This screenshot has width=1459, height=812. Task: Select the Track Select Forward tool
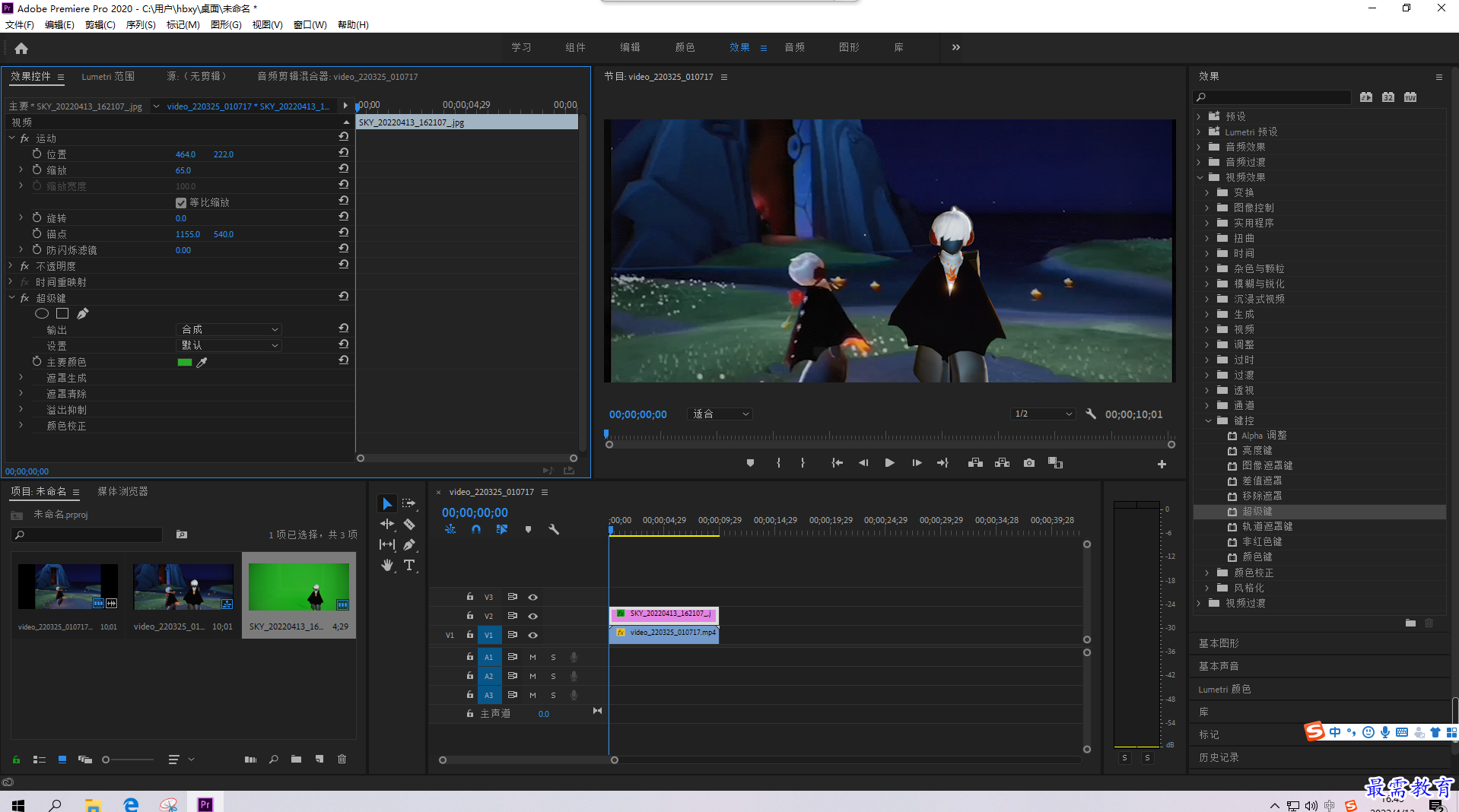click(x=409, y=503)
